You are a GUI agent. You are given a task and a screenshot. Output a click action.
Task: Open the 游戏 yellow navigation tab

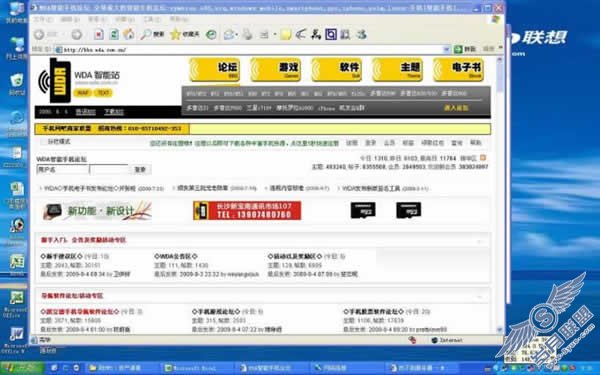pyautogui.click(x=276, y=70)
